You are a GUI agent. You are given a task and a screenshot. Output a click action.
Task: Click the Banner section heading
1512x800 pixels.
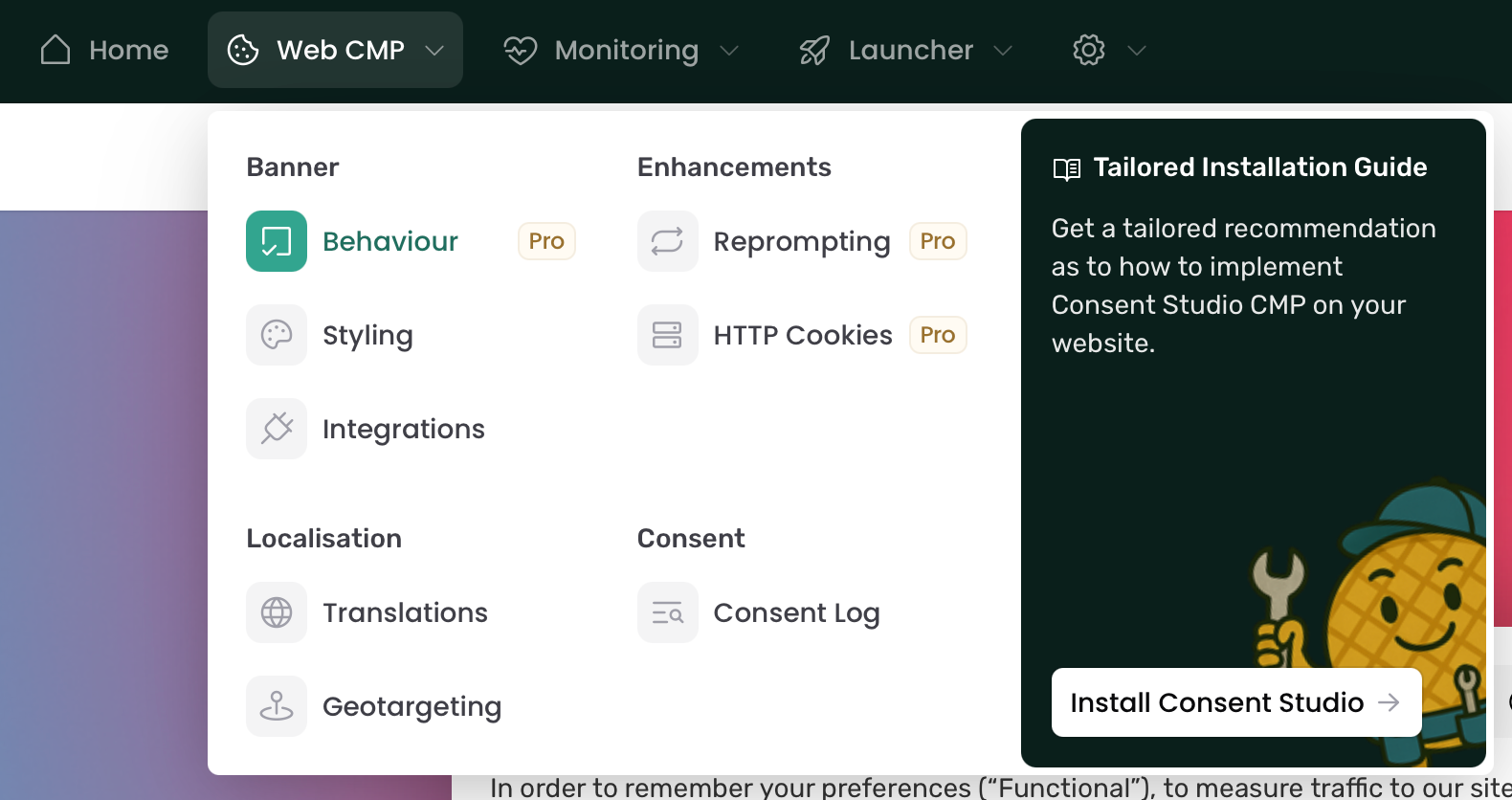(293, 167)
